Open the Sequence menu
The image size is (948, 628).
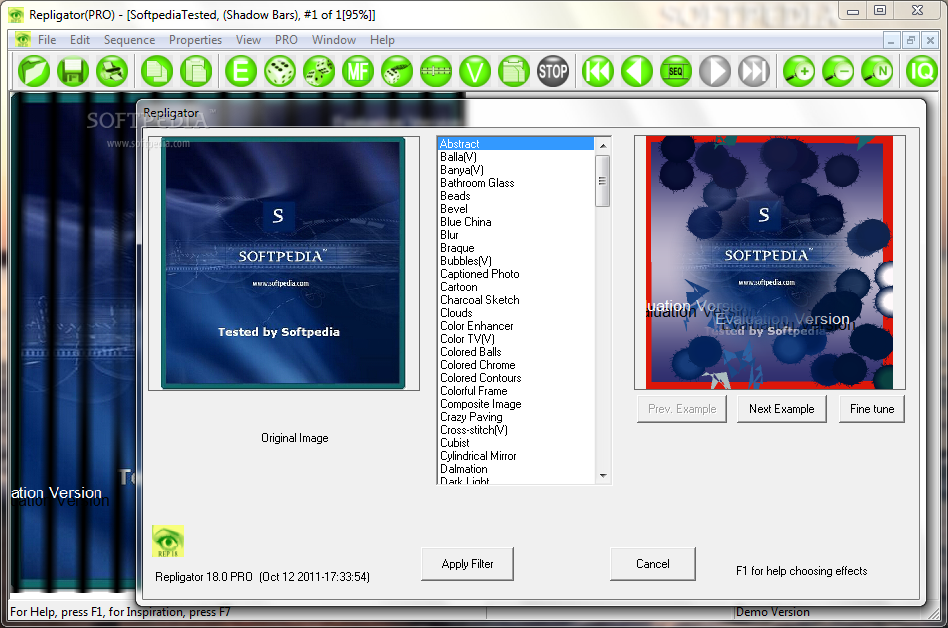tap(129, 40)
